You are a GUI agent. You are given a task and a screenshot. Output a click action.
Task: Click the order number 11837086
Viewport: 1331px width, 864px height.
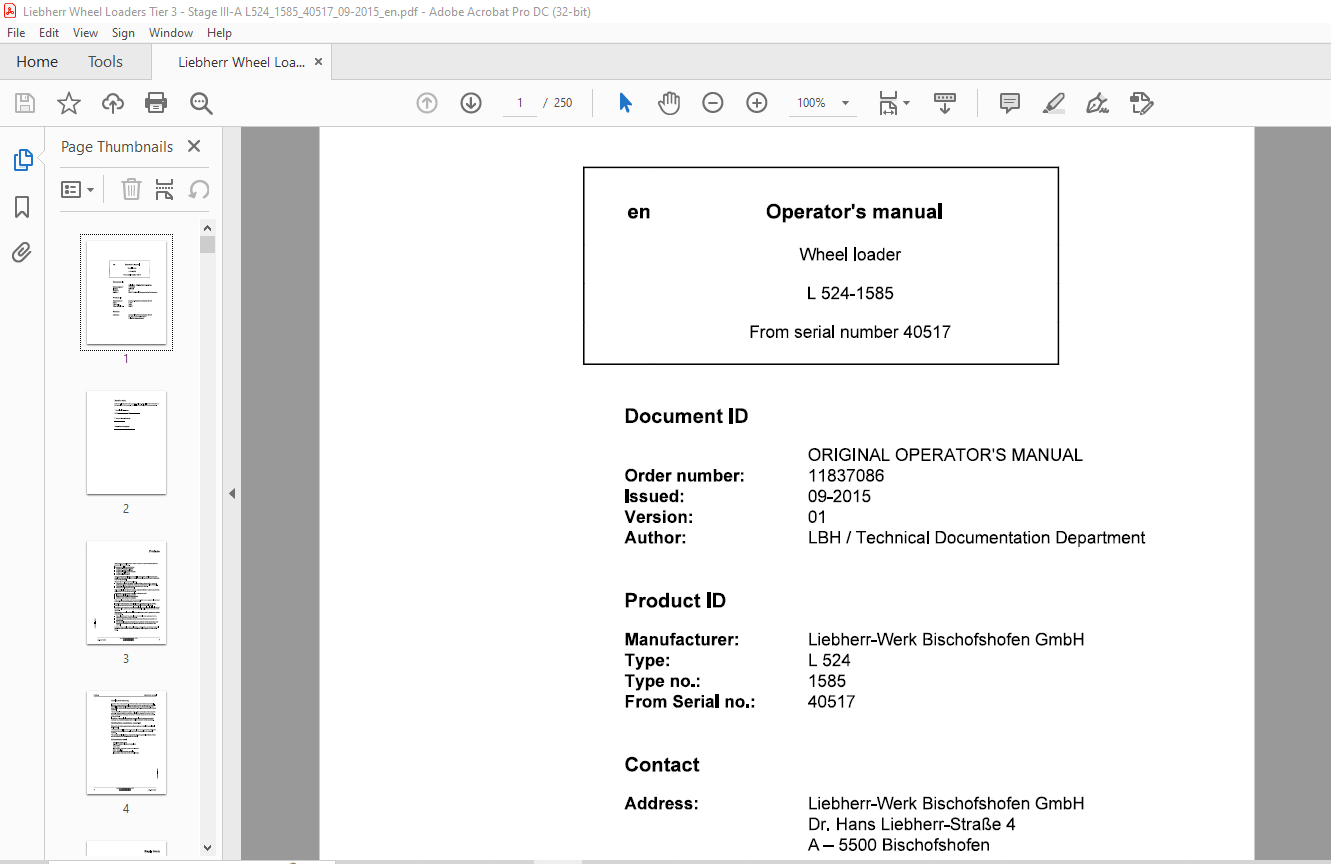(846, 476)
